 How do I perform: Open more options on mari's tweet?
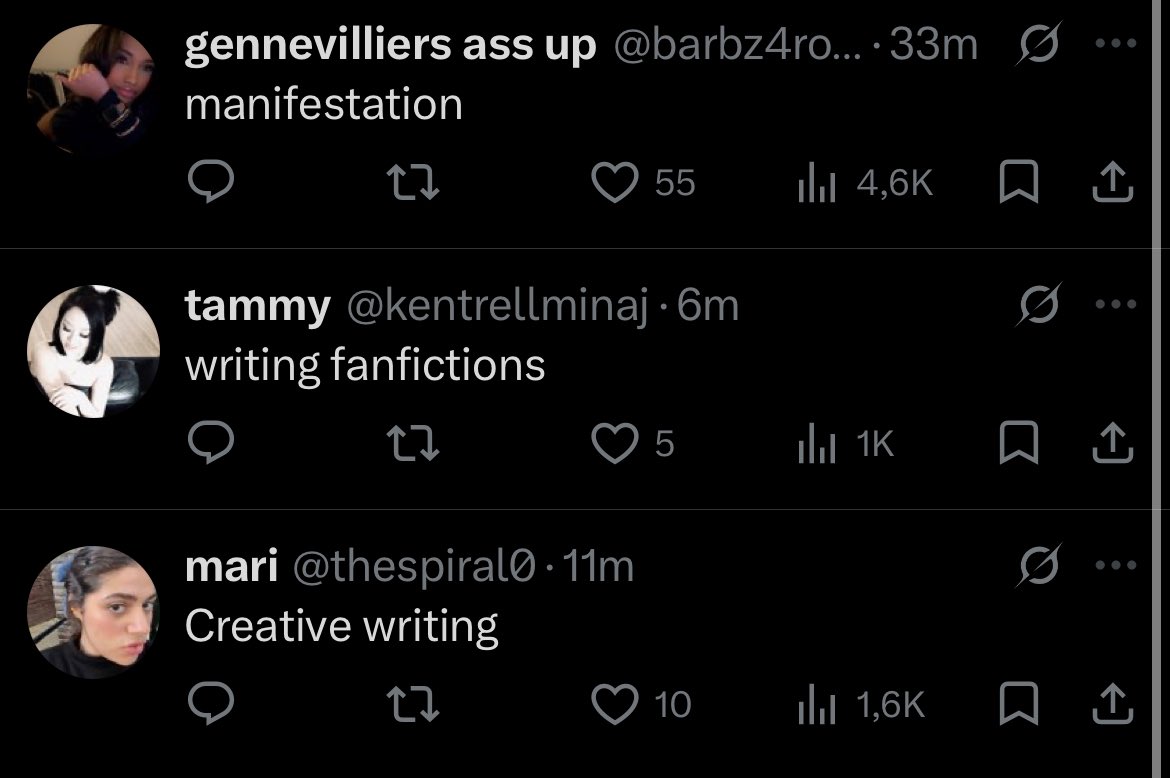1116,565
